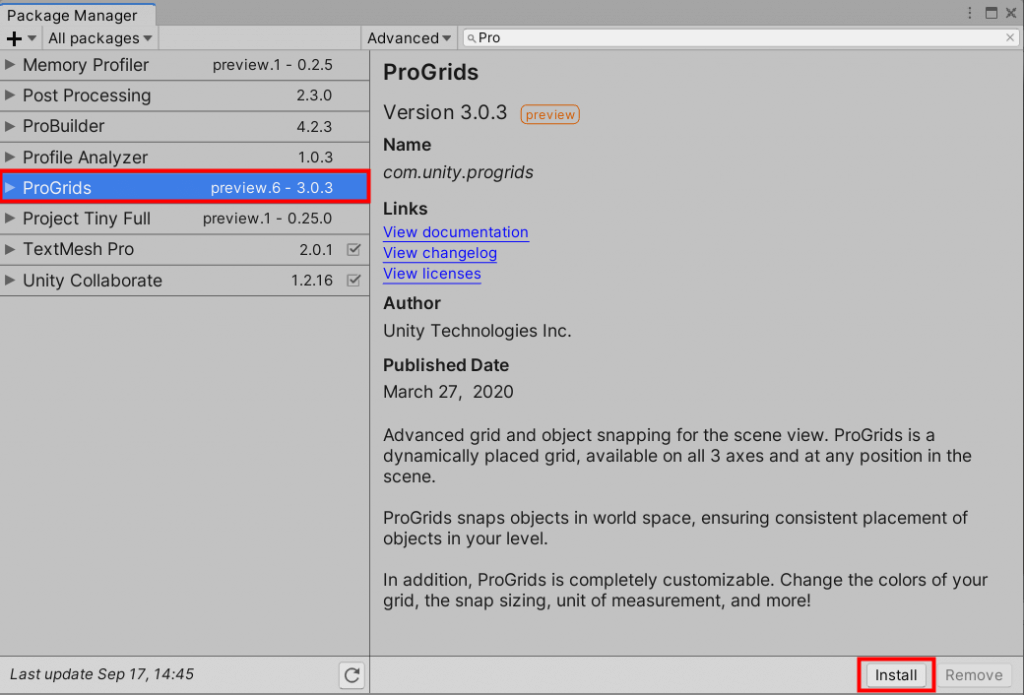Maximize the Package Manager window
The height and width of the screenshot is (695, 1024).
[x=992, y=13]
